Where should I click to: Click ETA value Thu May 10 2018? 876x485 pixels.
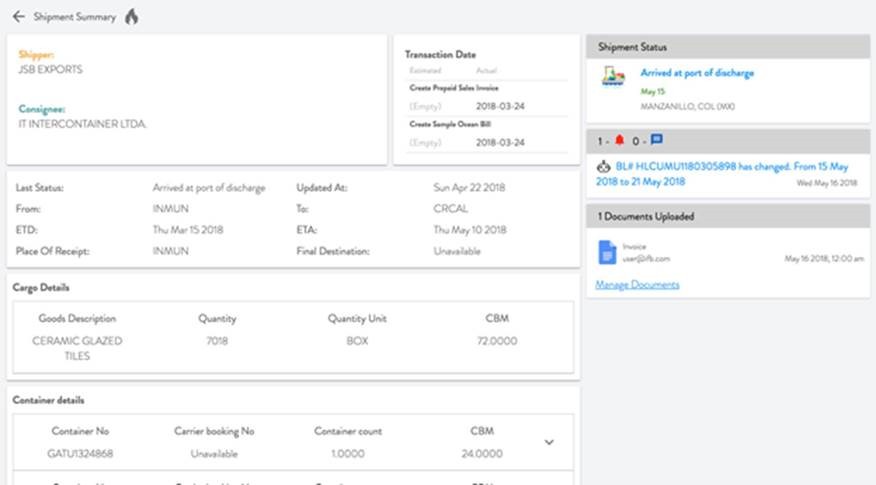(469, 230)
